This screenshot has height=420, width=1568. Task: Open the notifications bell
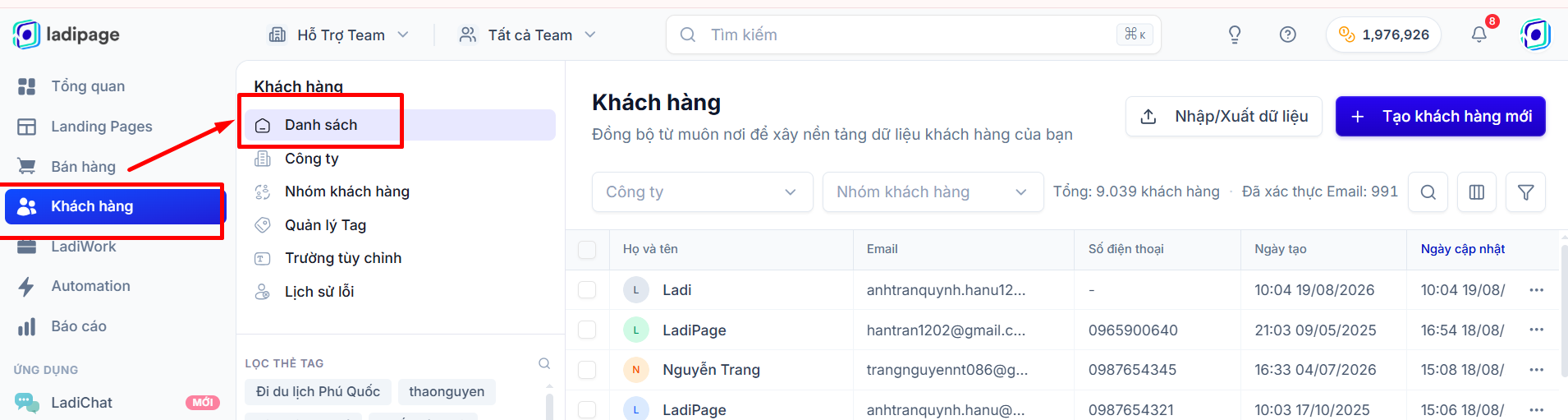click(1479, 35)
